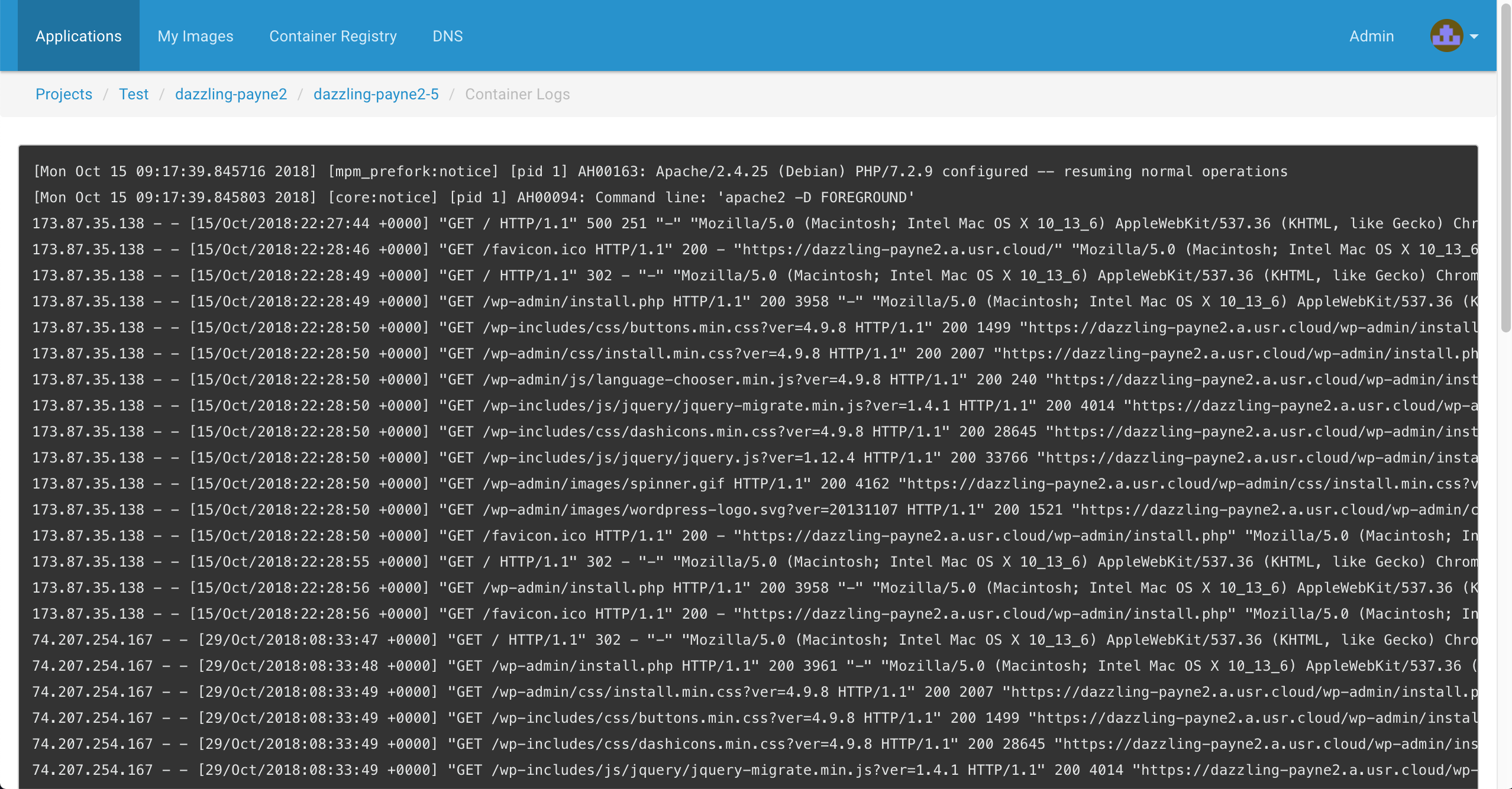Screen dimensions: 1512x789
Task: Select the wordpress-logo.svg log line
Action: (755, 510)
